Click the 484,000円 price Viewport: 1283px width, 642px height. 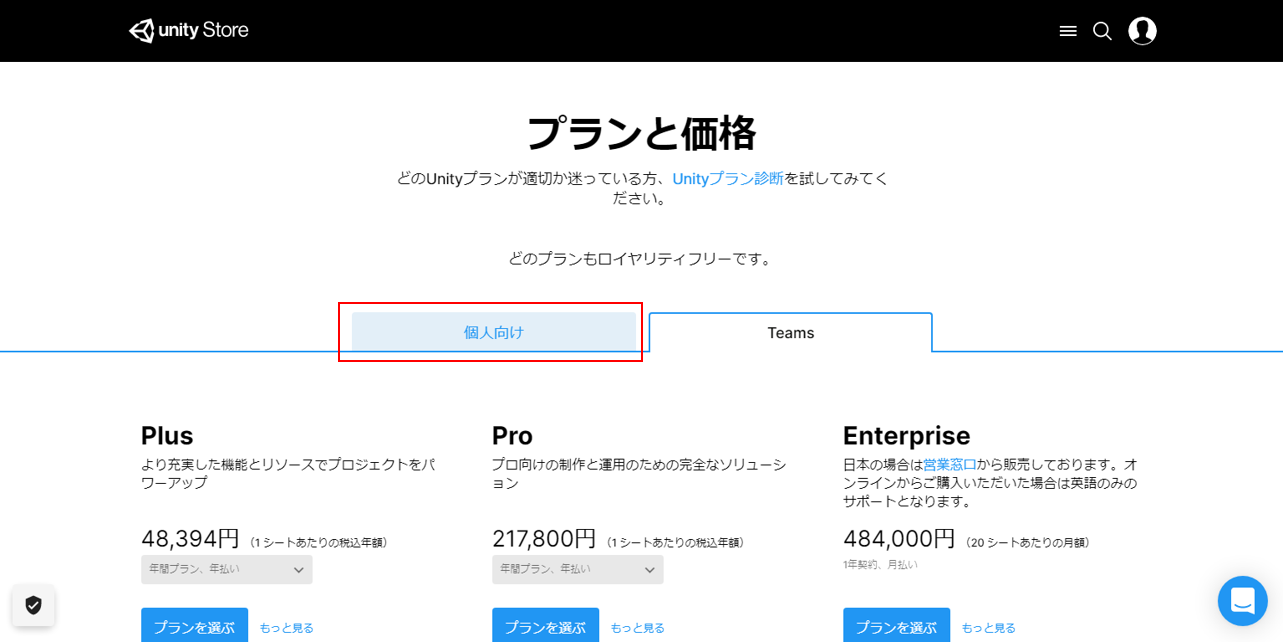coord(899,539)
